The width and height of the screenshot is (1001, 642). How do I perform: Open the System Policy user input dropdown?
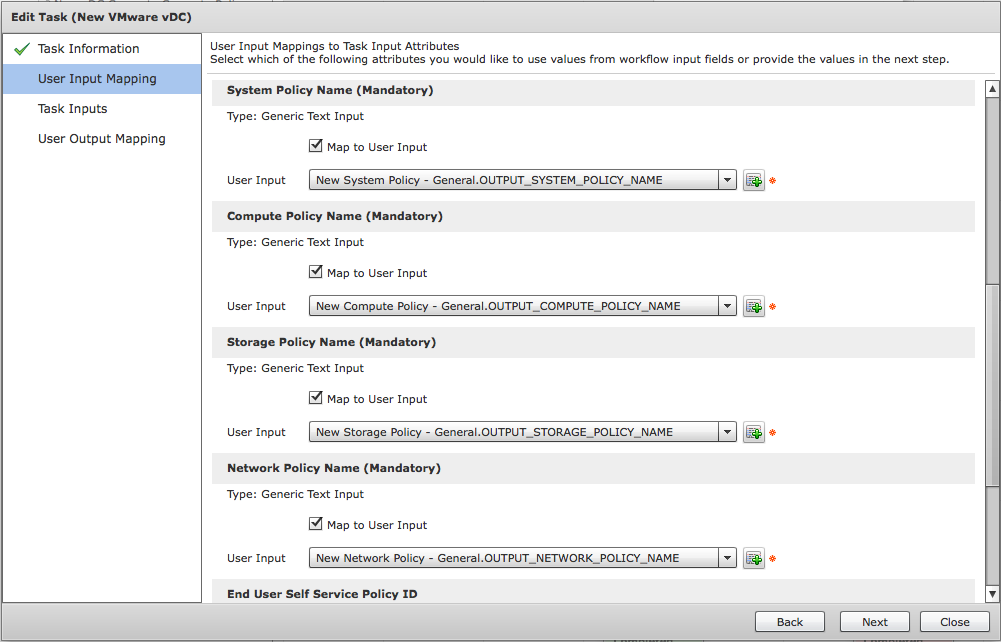[x=522, y=180]
